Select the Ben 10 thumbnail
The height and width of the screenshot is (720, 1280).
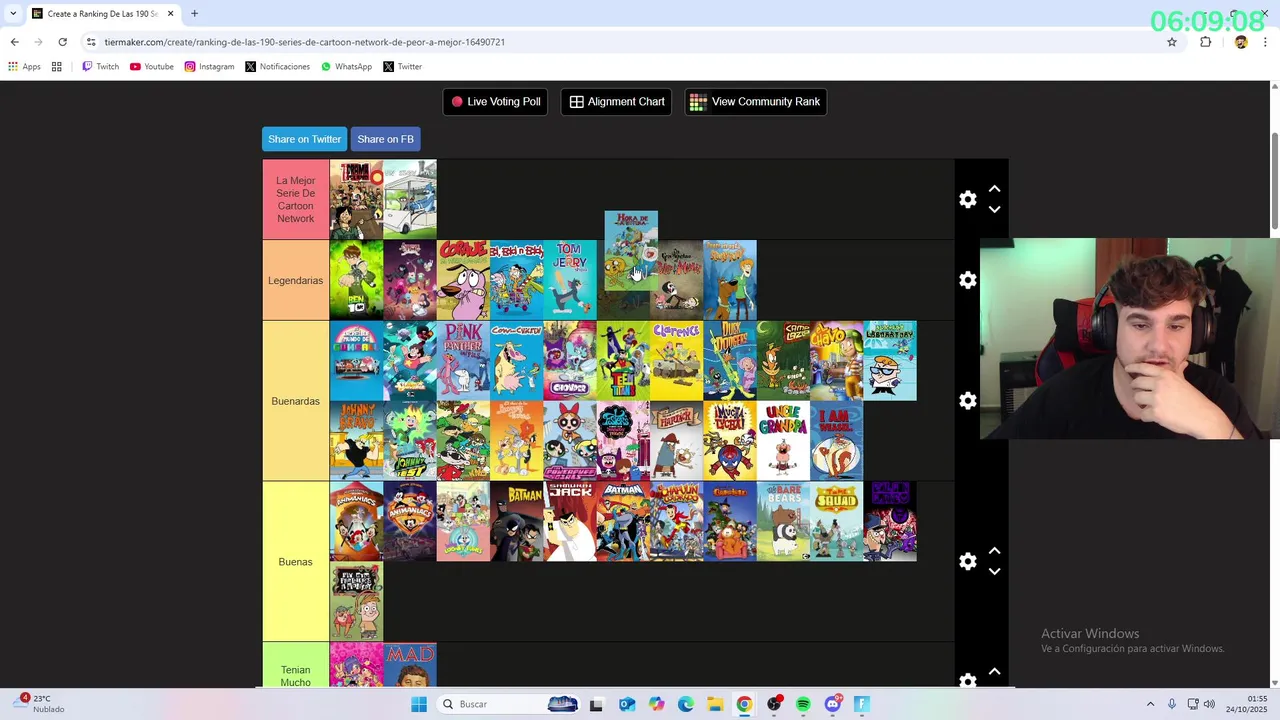point(356,280)
